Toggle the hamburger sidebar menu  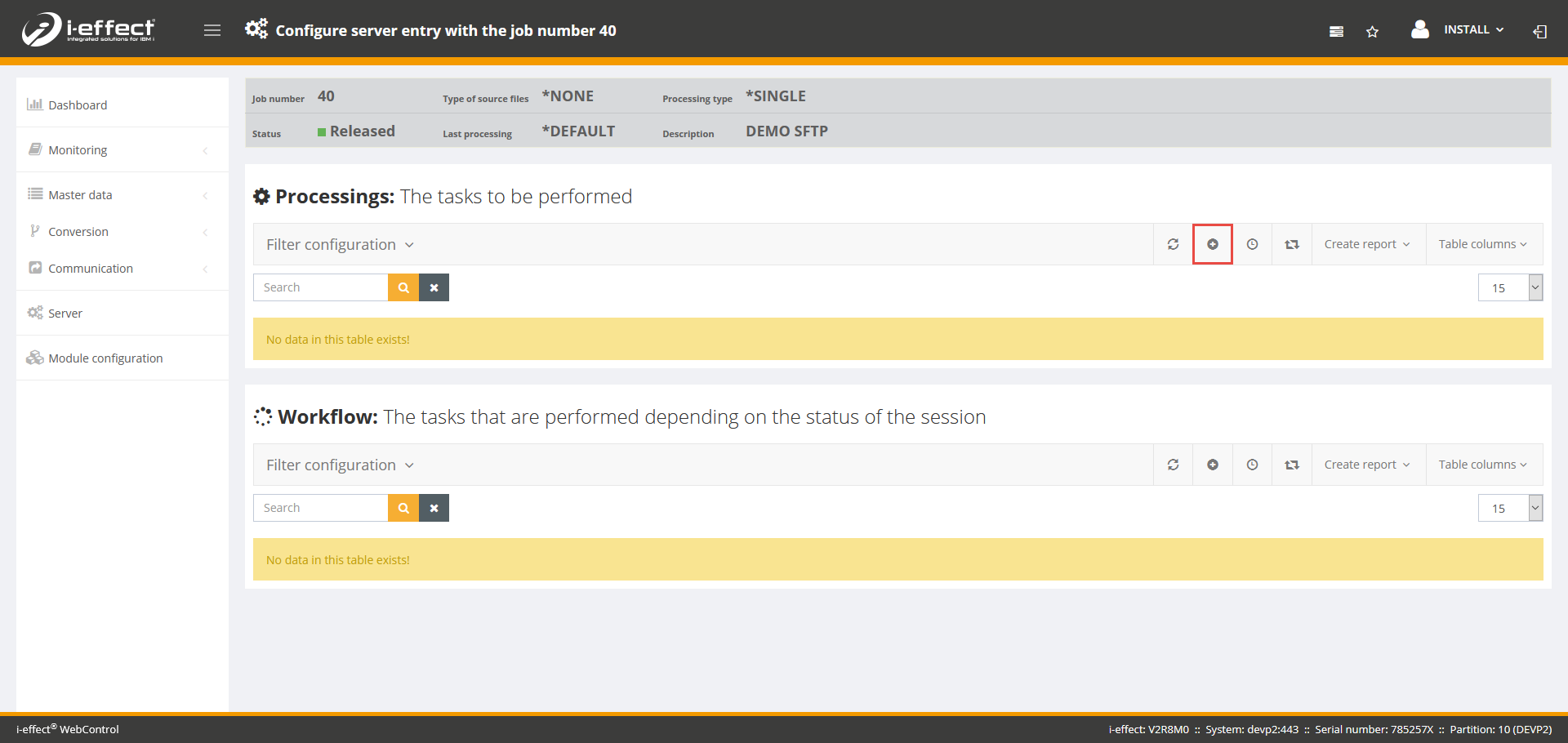point(212,30)
